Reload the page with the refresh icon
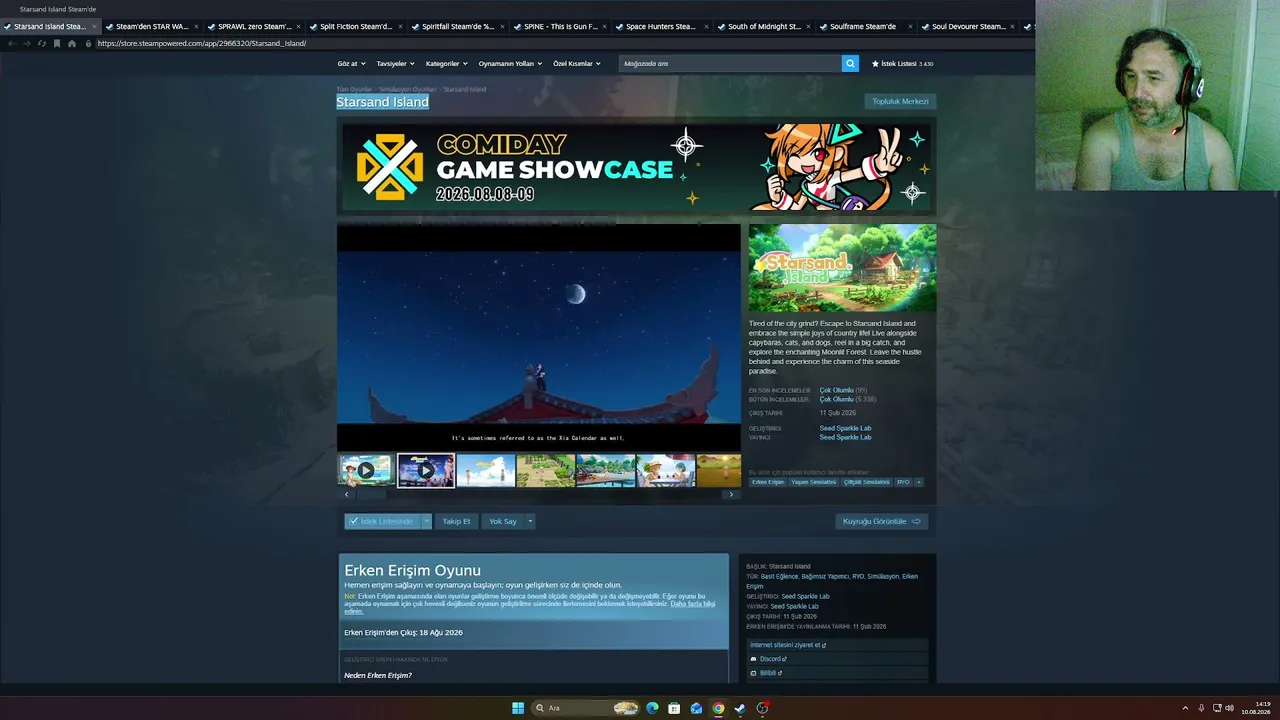The width and height of the screenshot is (1280, 720). coord(42,43)
